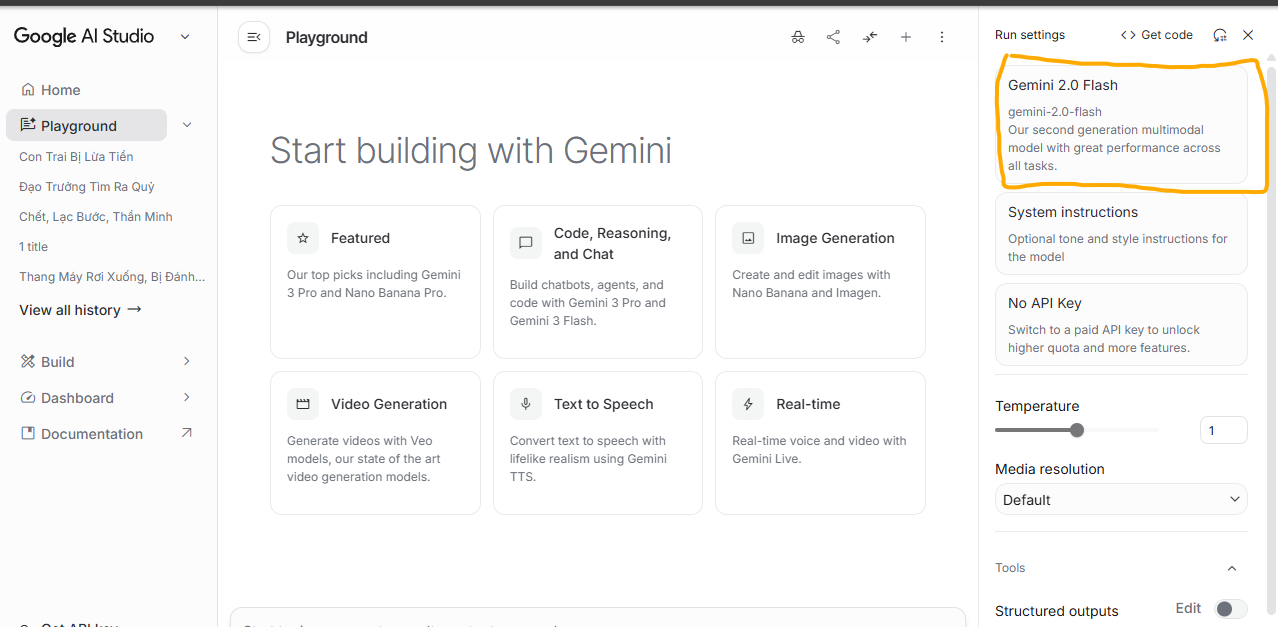Open Documentation from the sidebar
The height and width of the screenshot is (627, 1278).
tap(92, 434)
